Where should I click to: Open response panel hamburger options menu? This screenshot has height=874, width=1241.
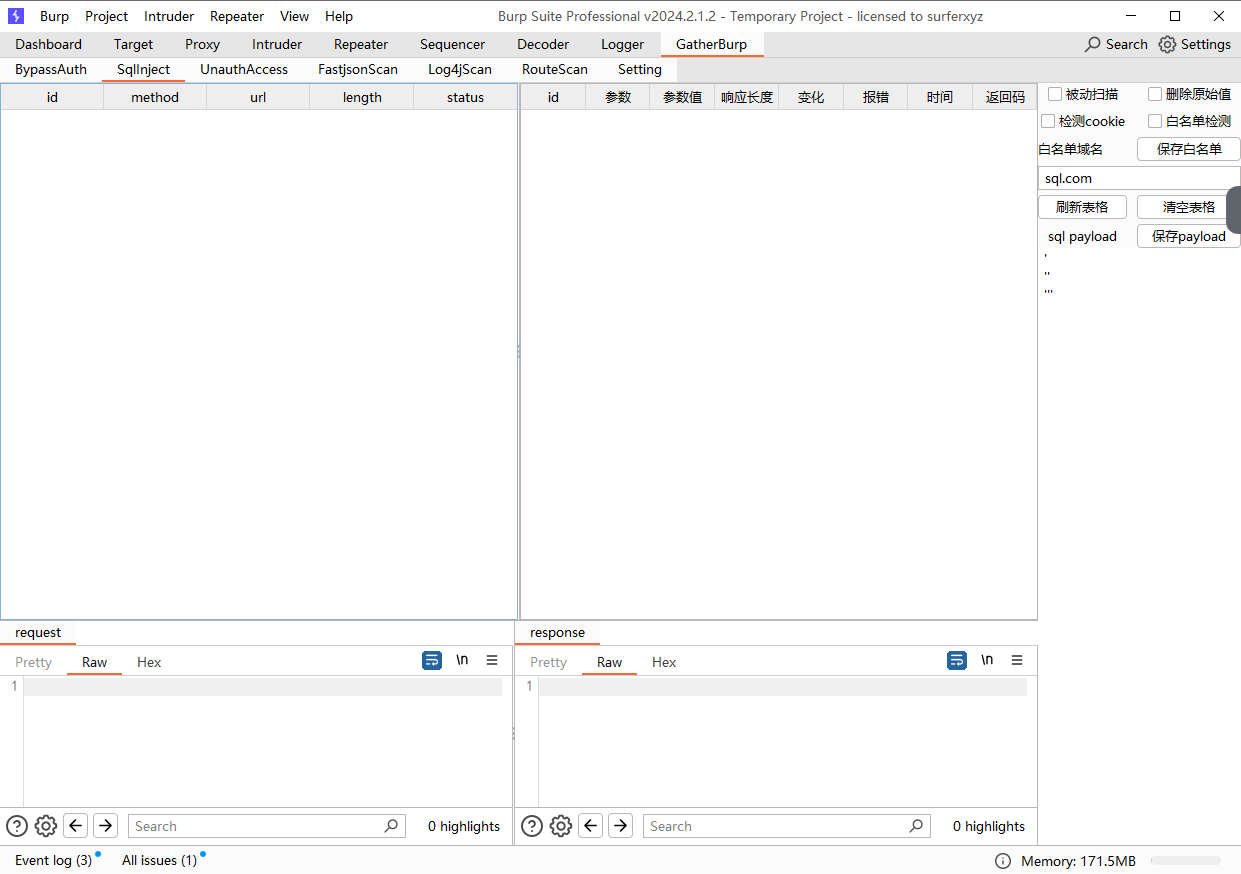point(1017,660)
